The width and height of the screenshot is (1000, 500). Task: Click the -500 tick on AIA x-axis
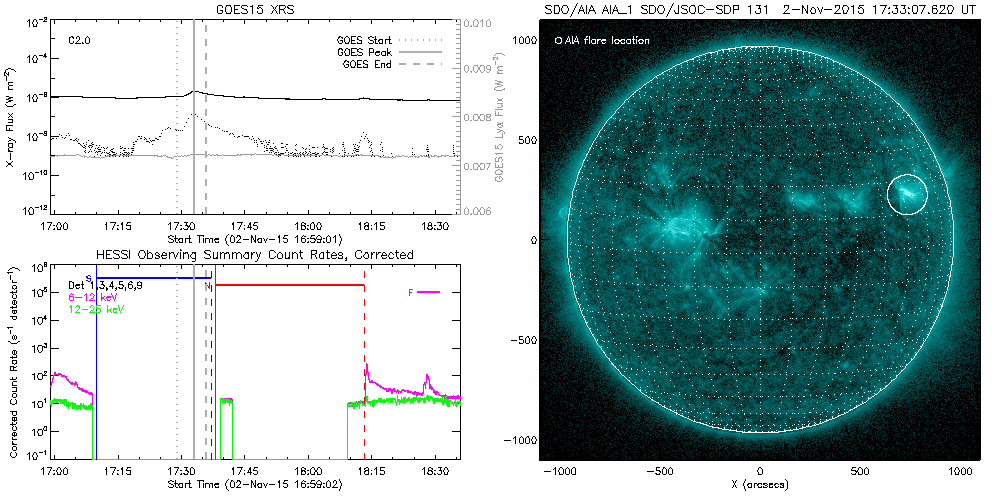pyautogui.click(x=659, y=473)
